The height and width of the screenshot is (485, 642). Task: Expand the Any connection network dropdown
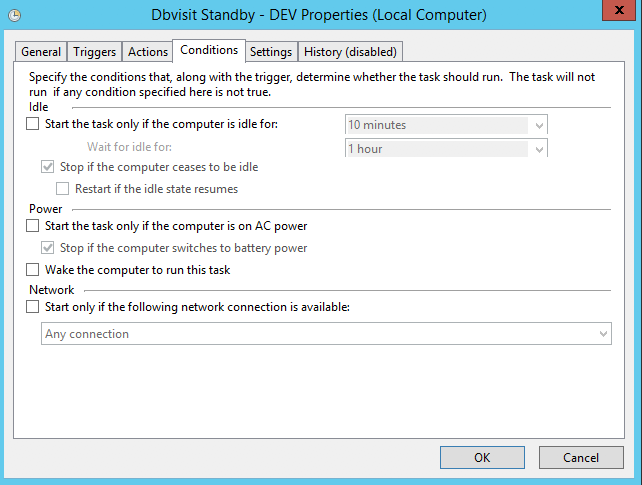click(x=326, y=334)
